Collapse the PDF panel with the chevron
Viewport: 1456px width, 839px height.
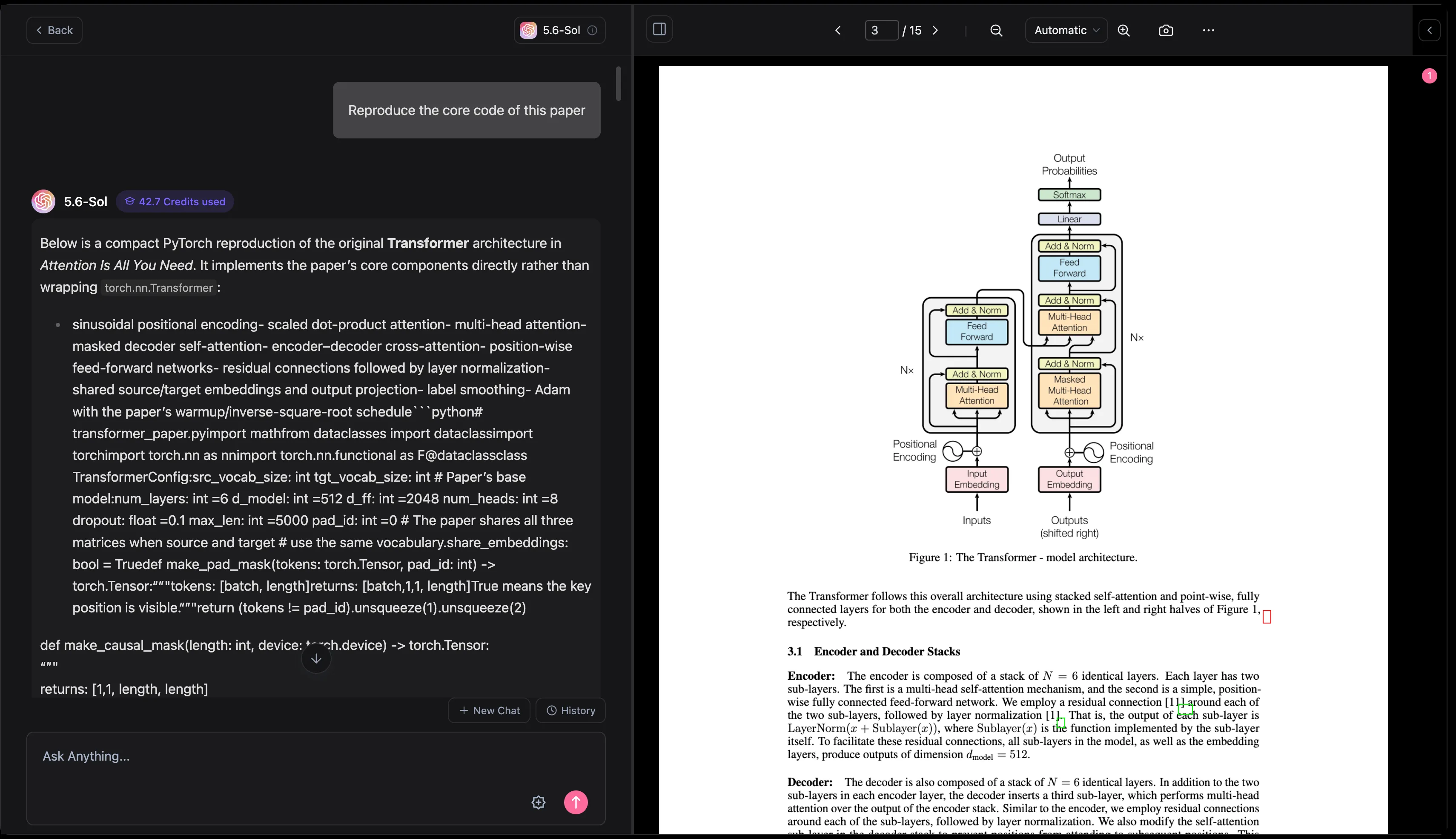[1430, 30]
